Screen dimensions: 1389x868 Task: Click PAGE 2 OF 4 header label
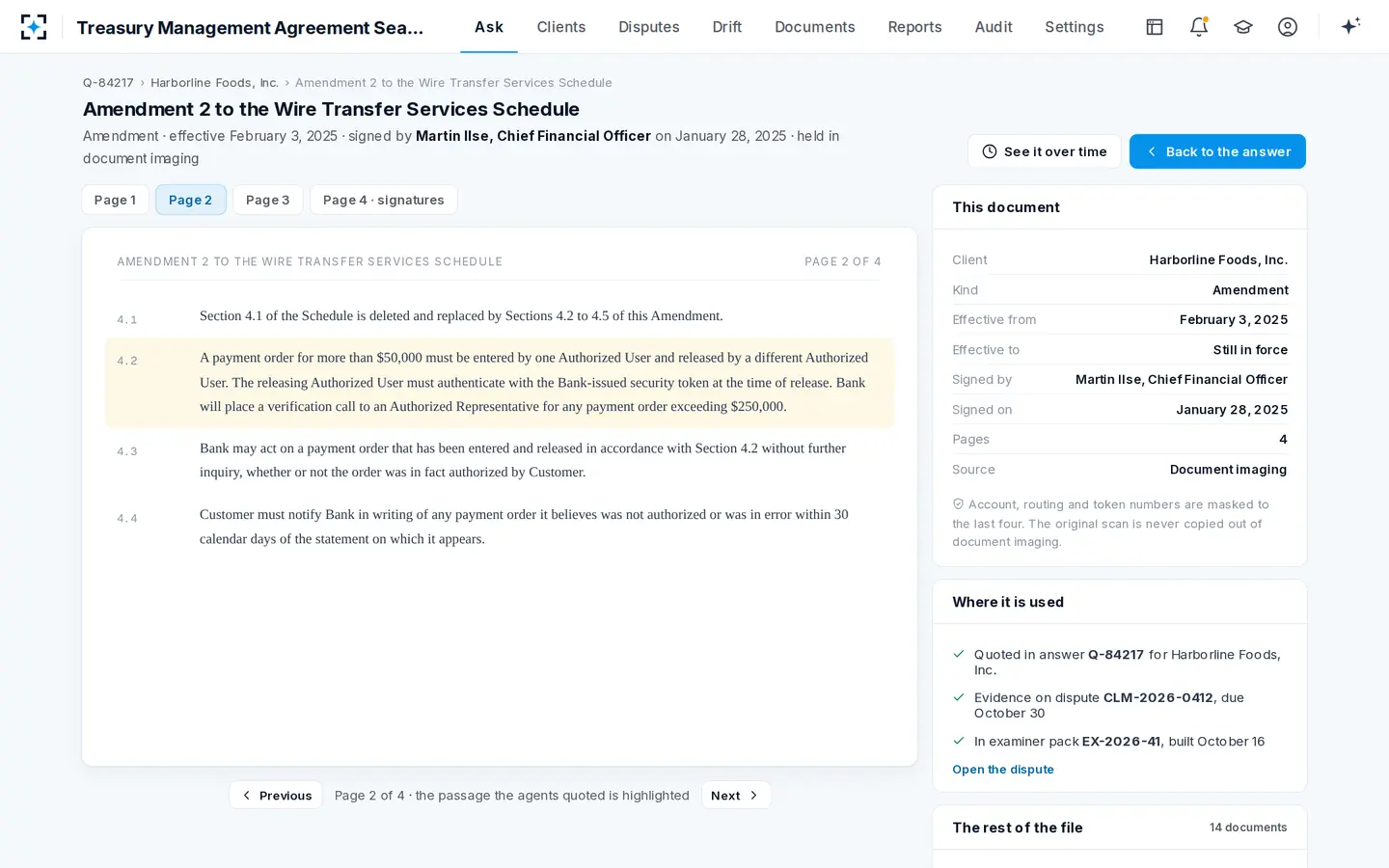tap(843, 261)
